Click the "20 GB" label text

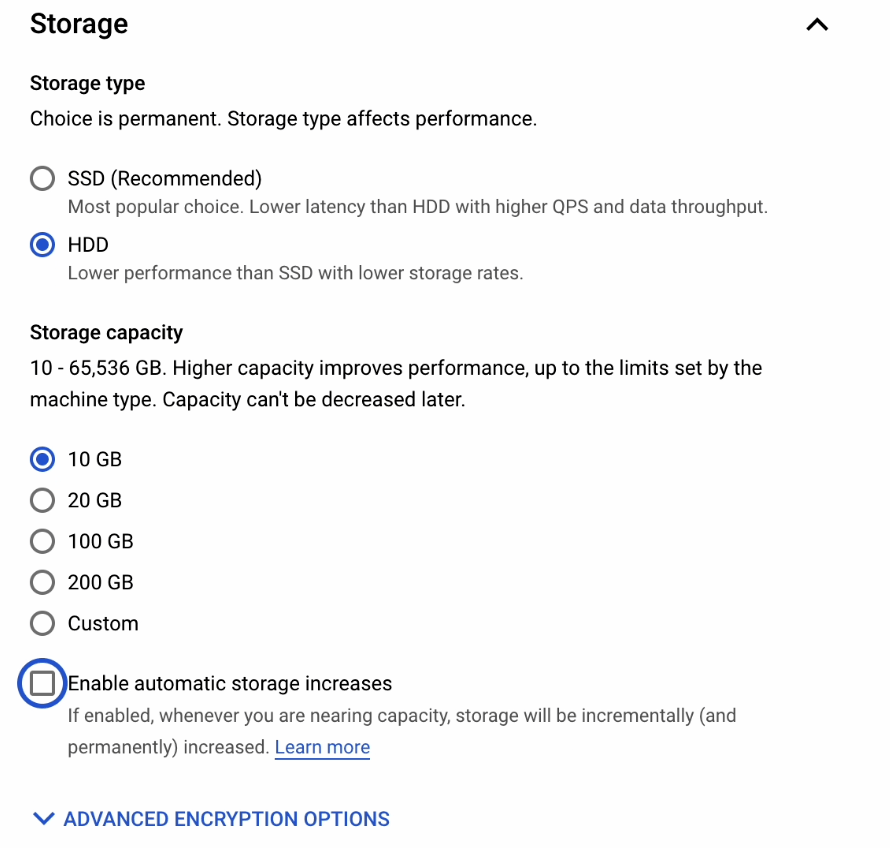point(95,500)
